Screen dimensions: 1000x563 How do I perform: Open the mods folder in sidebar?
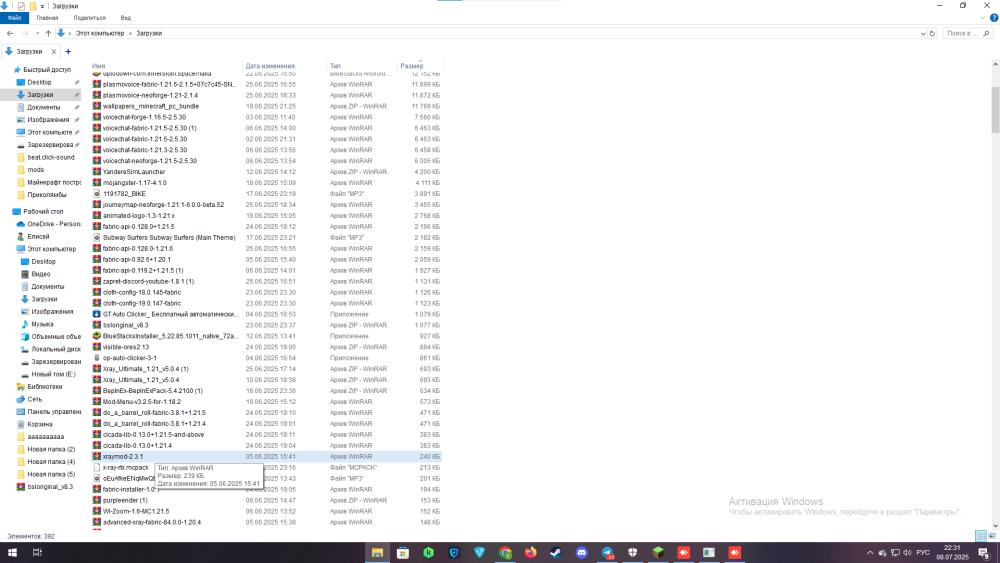pos(36,170)
